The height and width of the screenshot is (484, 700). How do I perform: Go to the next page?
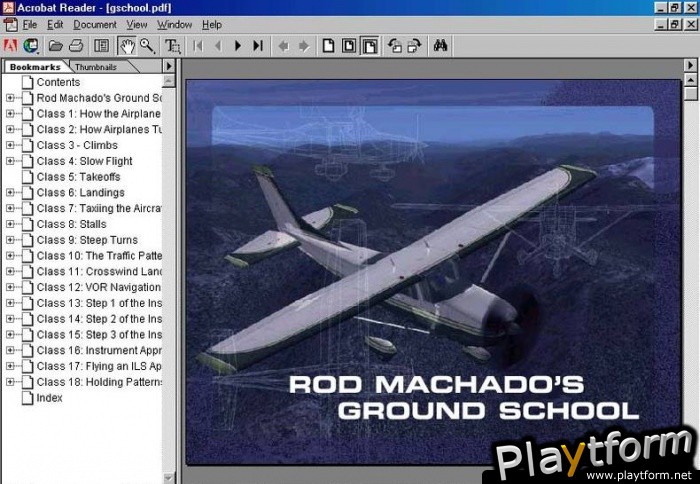pos(238,45)
